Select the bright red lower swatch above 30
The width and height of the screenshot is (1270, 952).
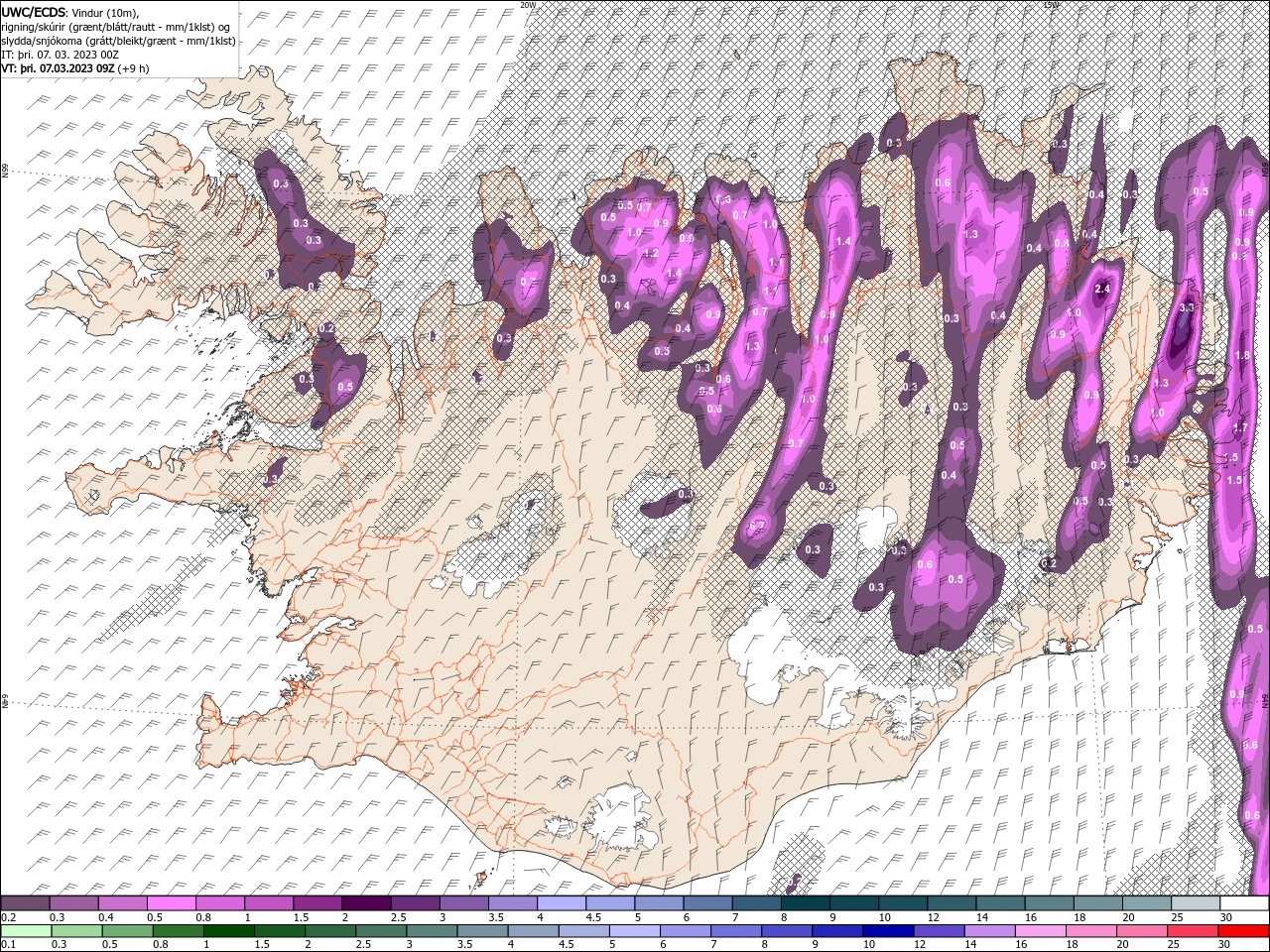pyautogui.click(x=1244, y=931)
